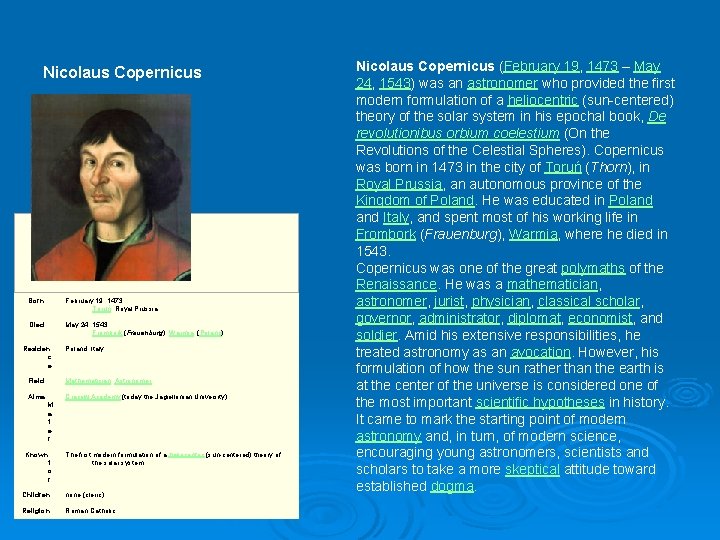The image size is (720, 540).
Task: Follow the 'jurist' link
Action: [449, 302]
